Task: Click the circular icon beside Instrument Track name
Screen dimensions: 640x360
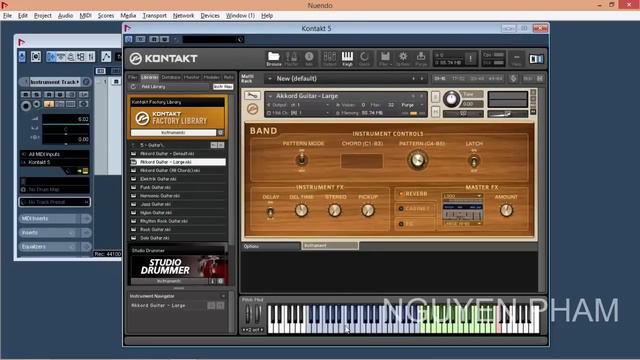Action: pos(86,82)
